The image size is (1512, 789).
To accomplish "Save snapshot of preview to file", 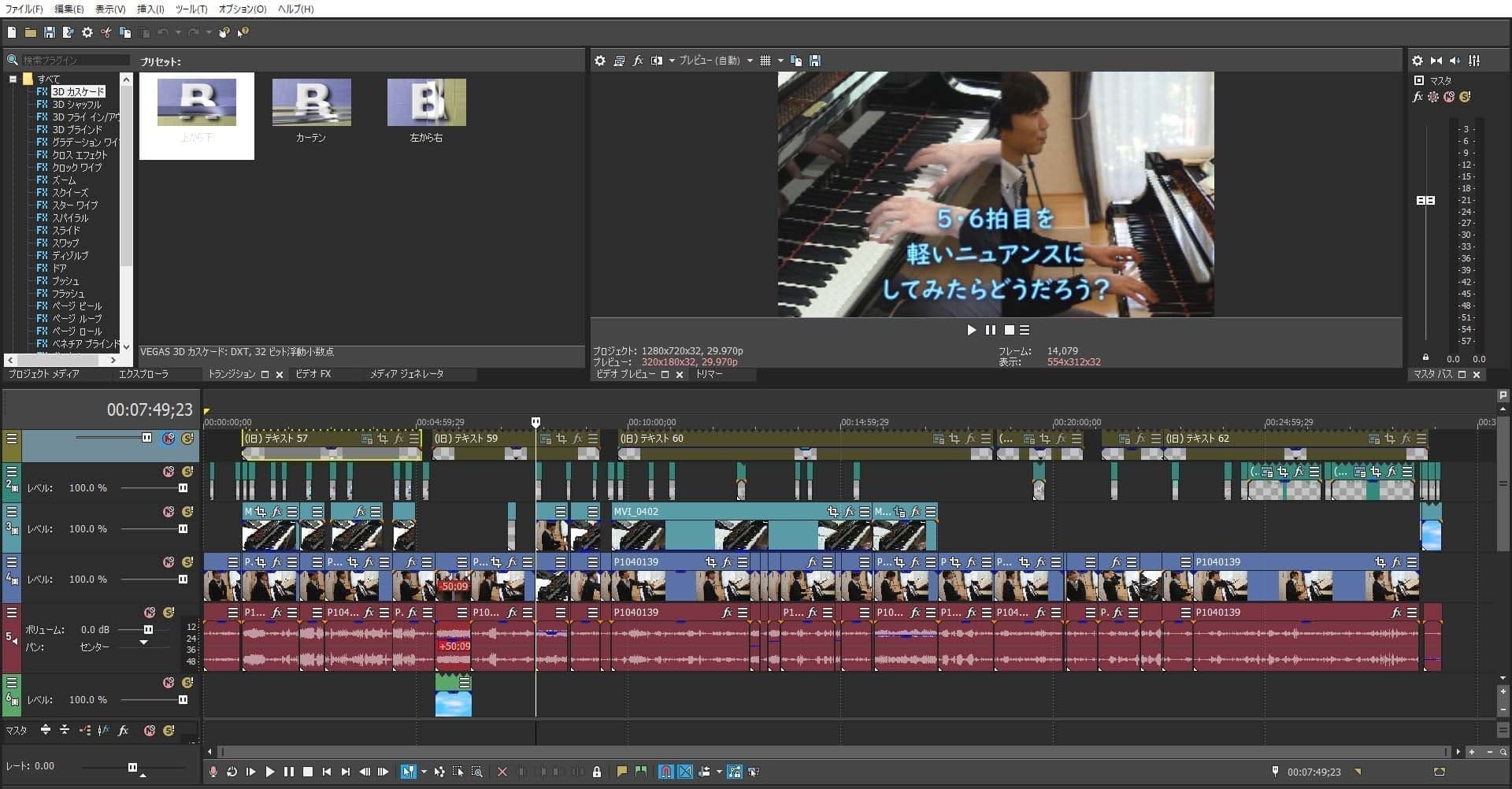I will (815, 61).
